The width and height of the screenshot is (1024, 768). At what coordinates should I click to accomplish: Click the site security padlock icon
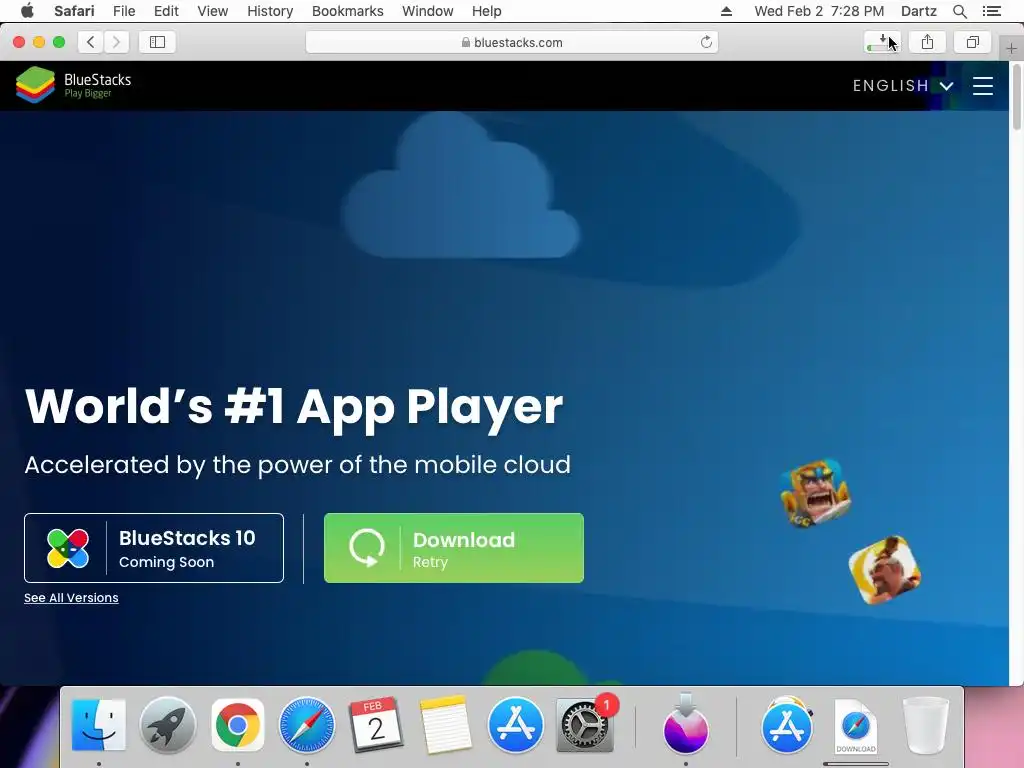(x=466, y=42)
